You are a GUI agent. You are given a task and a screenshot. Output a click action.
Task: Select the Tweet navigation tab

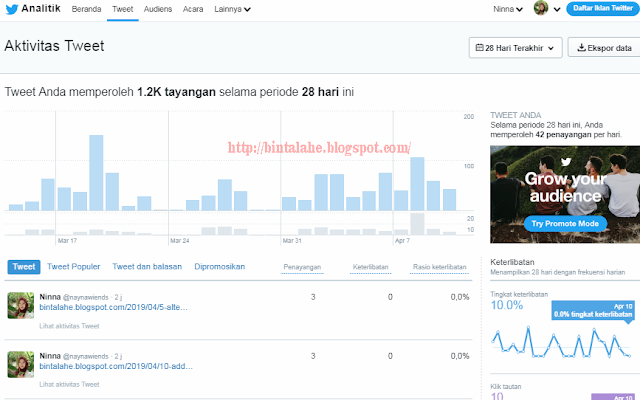[122, 9]
